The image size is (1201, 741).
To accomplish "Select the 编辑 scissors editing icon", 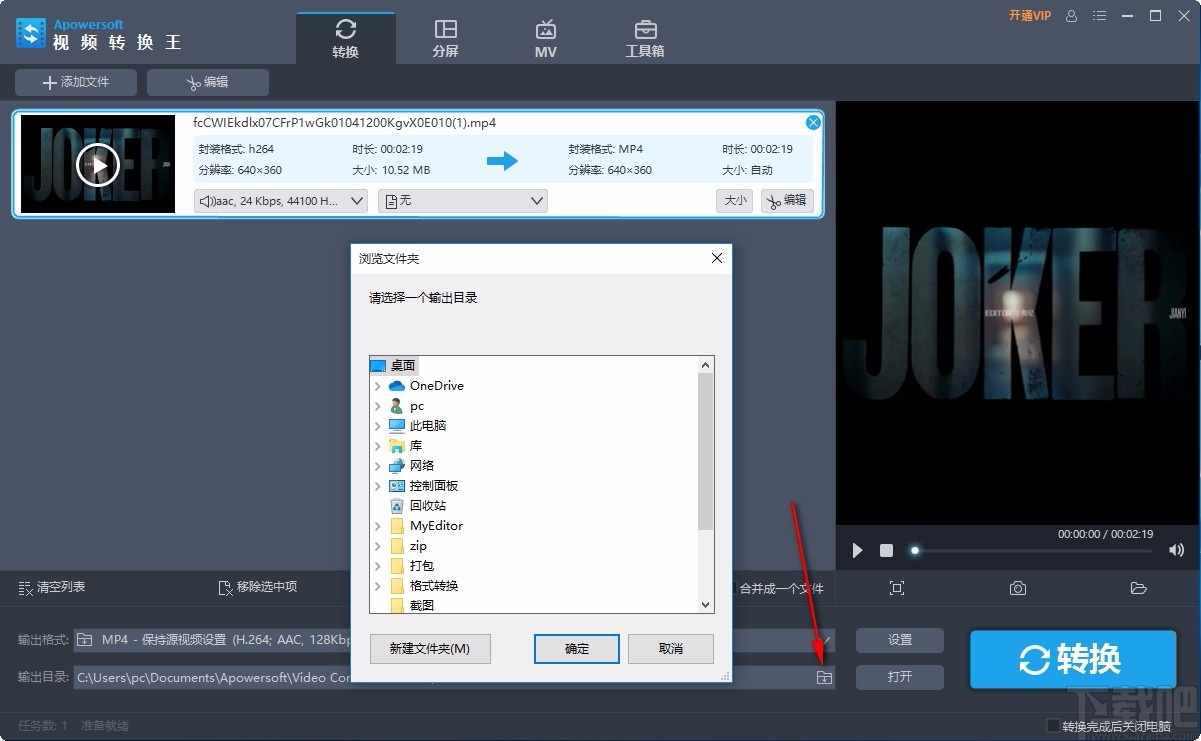I will point(196,82).
